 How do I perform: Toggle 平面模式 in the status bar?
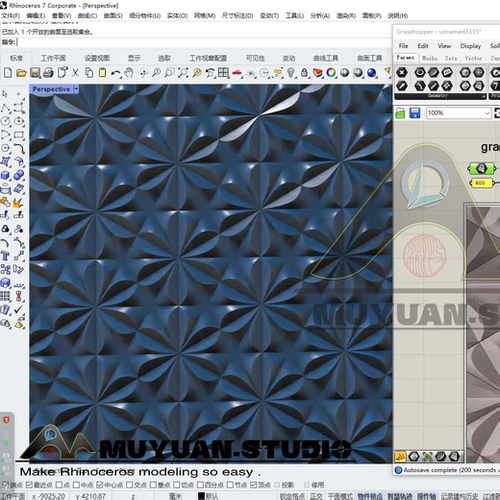click(x=340, y=496)
